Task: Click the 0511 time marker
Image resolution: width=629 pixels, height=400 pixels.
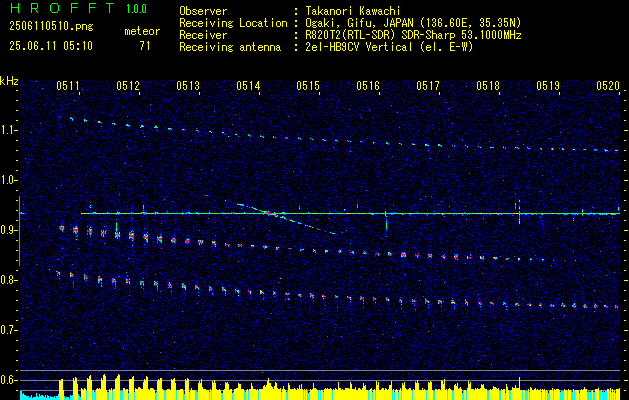Action: (x=67, y=85)
